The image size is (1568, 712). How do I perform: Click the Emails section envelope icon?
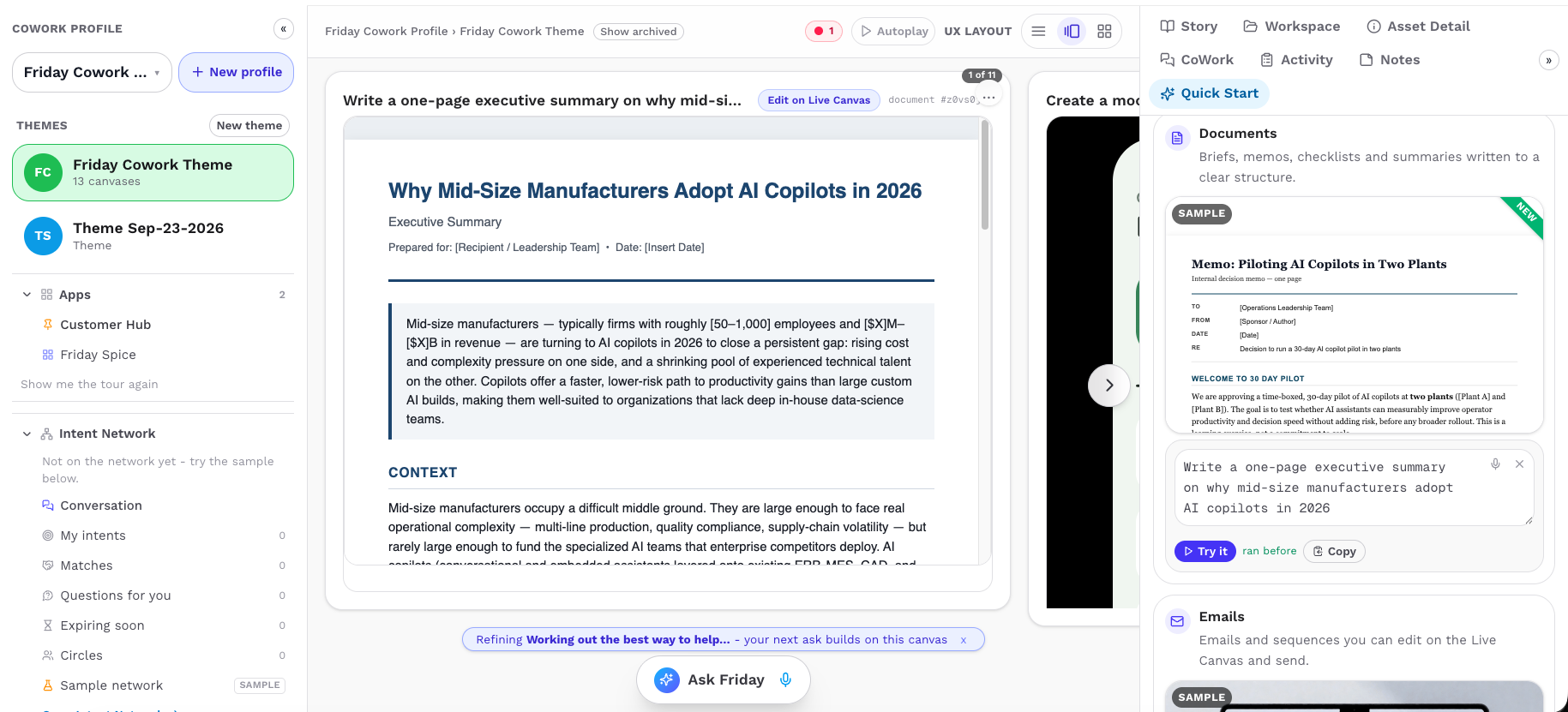click(x=1177, y=621)
